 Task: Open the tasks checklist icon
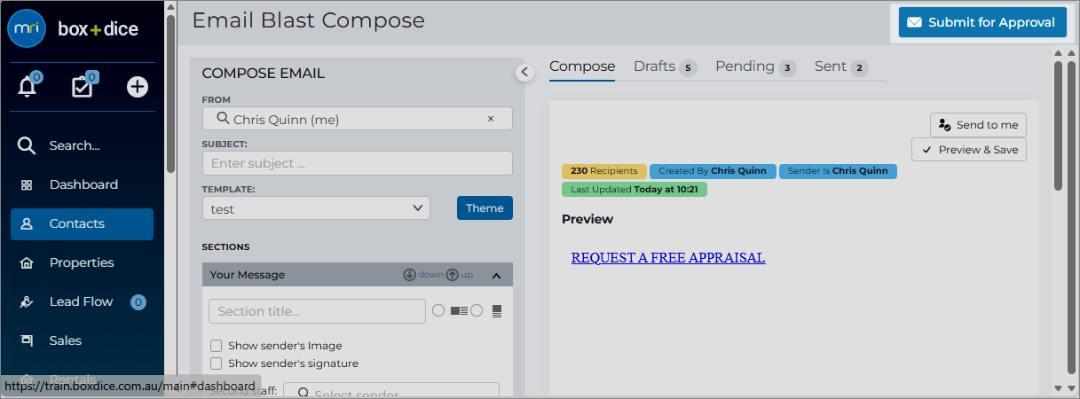(x=82, y=87)
